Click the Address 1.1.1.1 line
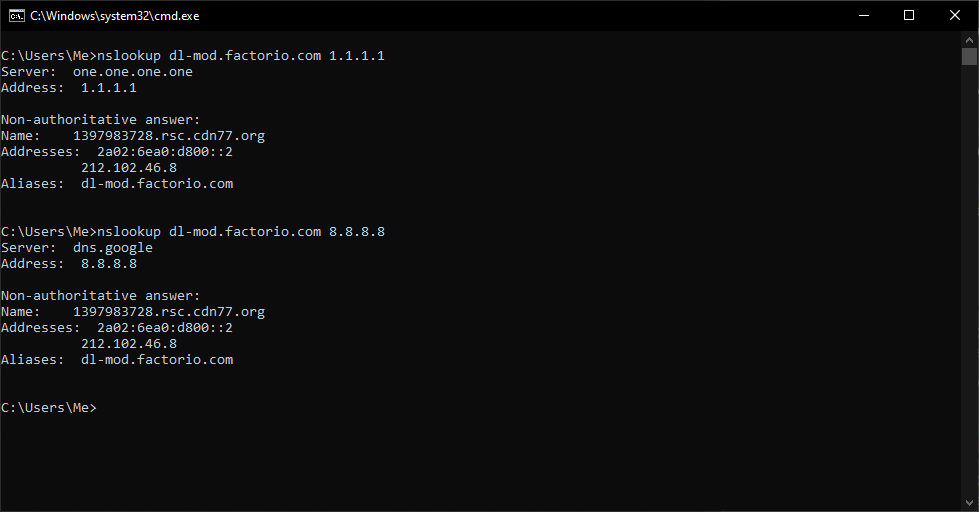The height and width of the screenshot is (512, 979). click(x=69, y=87)
